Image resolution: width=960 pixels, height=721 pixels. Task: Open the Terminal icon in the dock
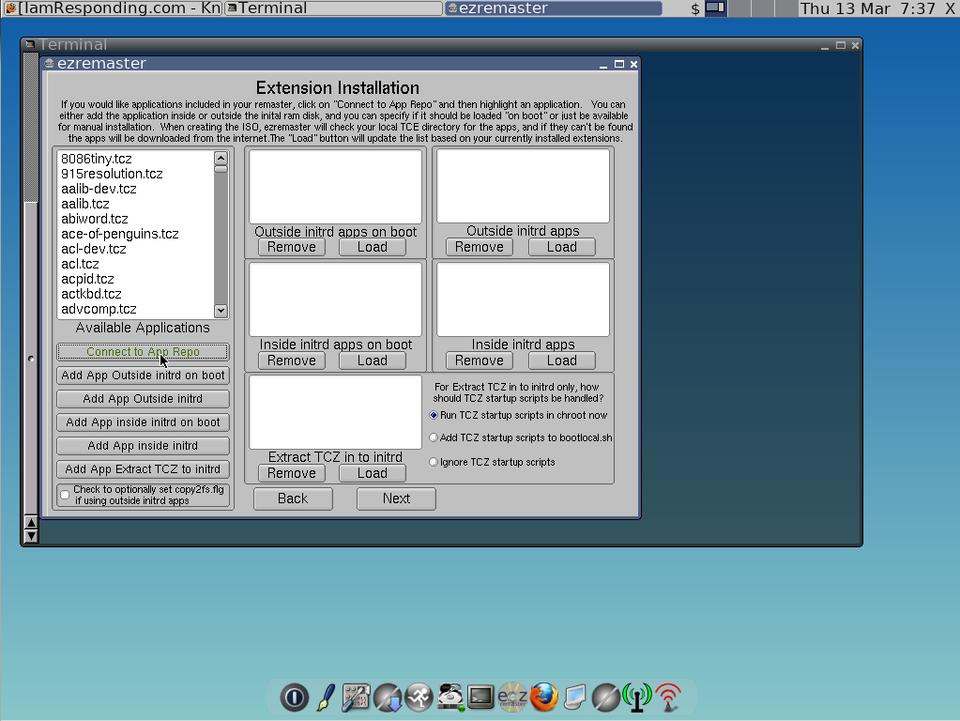[x=481, y=697]
